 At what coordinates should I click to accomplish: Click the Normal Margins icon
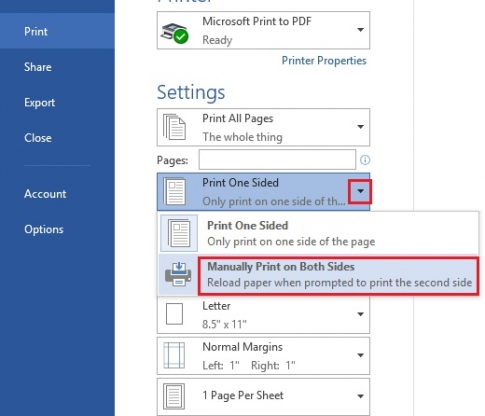(174, 355)
